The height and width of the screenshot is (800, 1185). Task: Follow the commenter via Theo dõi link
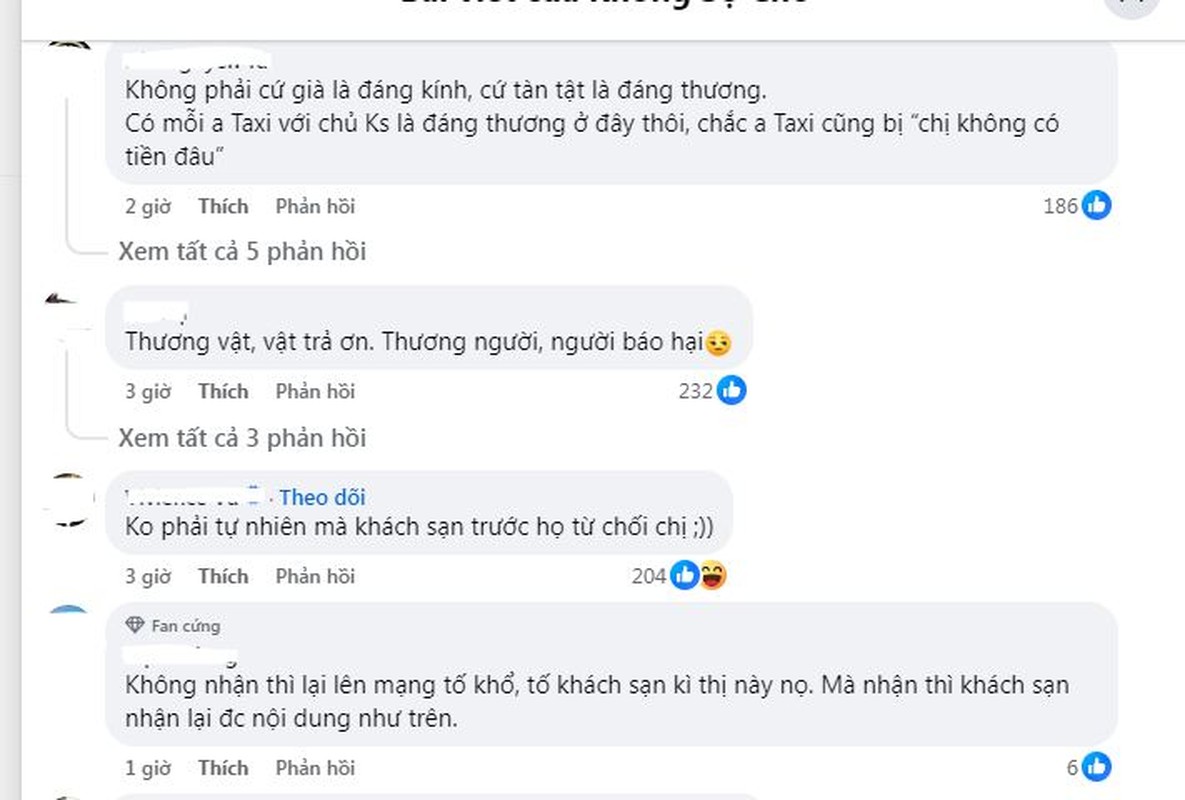pos(323,497)
